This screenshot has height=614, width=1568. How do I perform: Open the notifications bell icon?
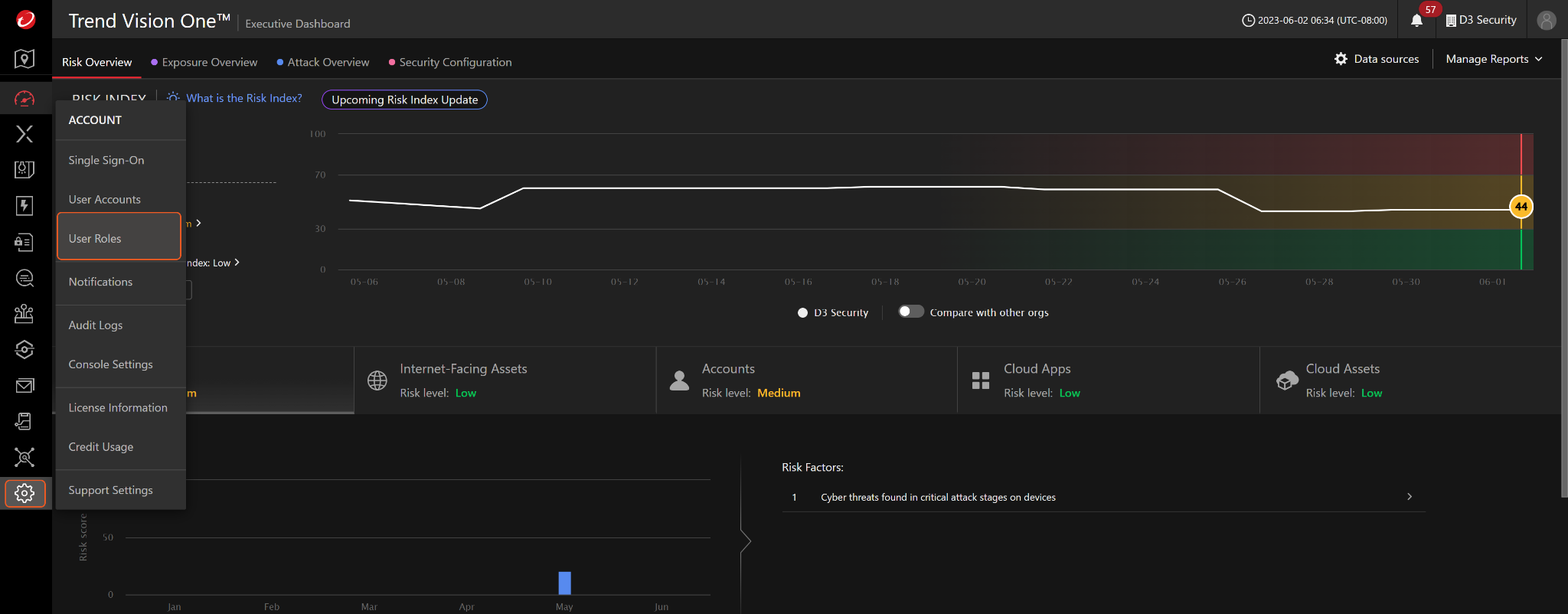pos(1416,21)
